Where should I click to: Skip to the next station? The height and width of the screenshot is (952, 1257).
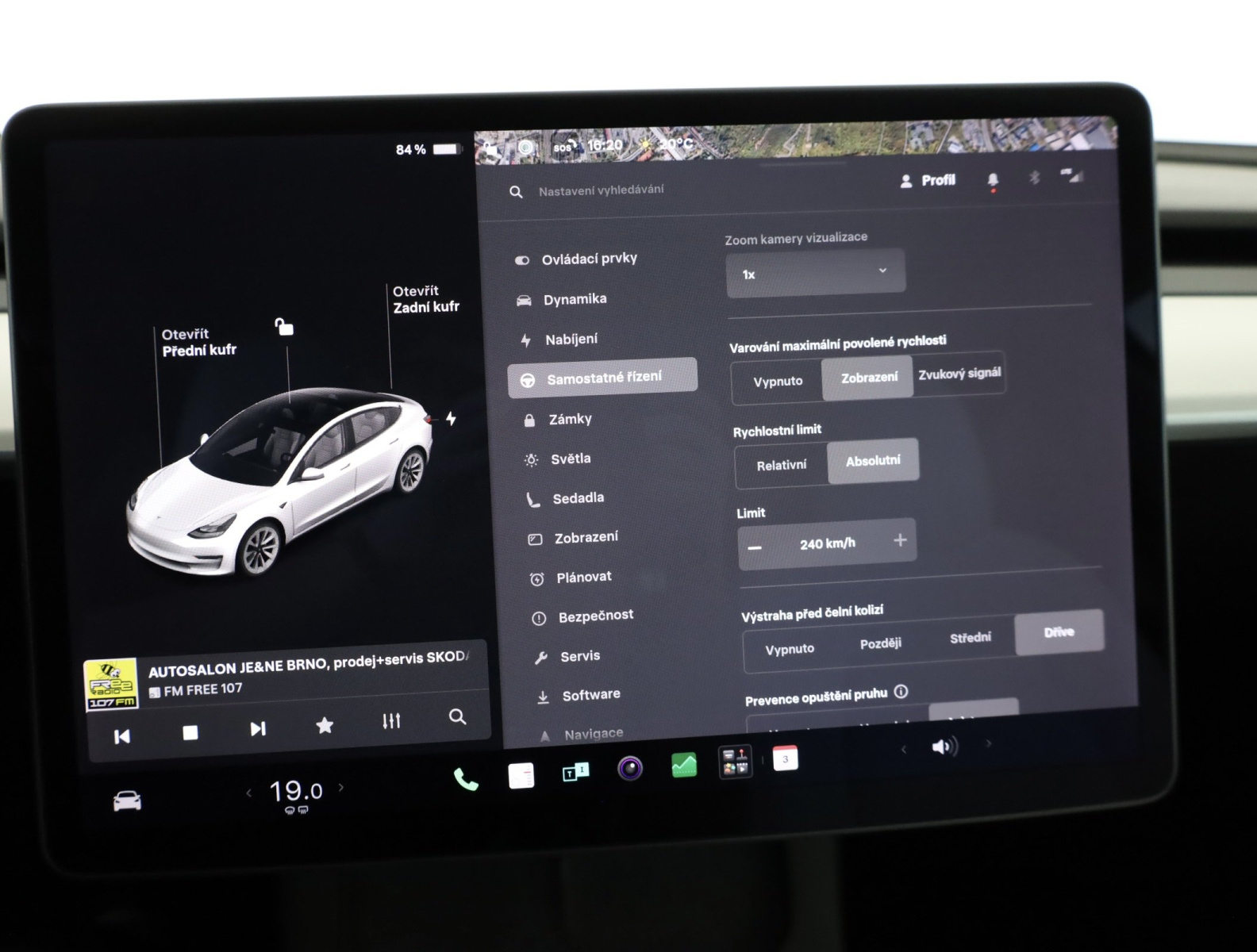(x=258, y=729)
